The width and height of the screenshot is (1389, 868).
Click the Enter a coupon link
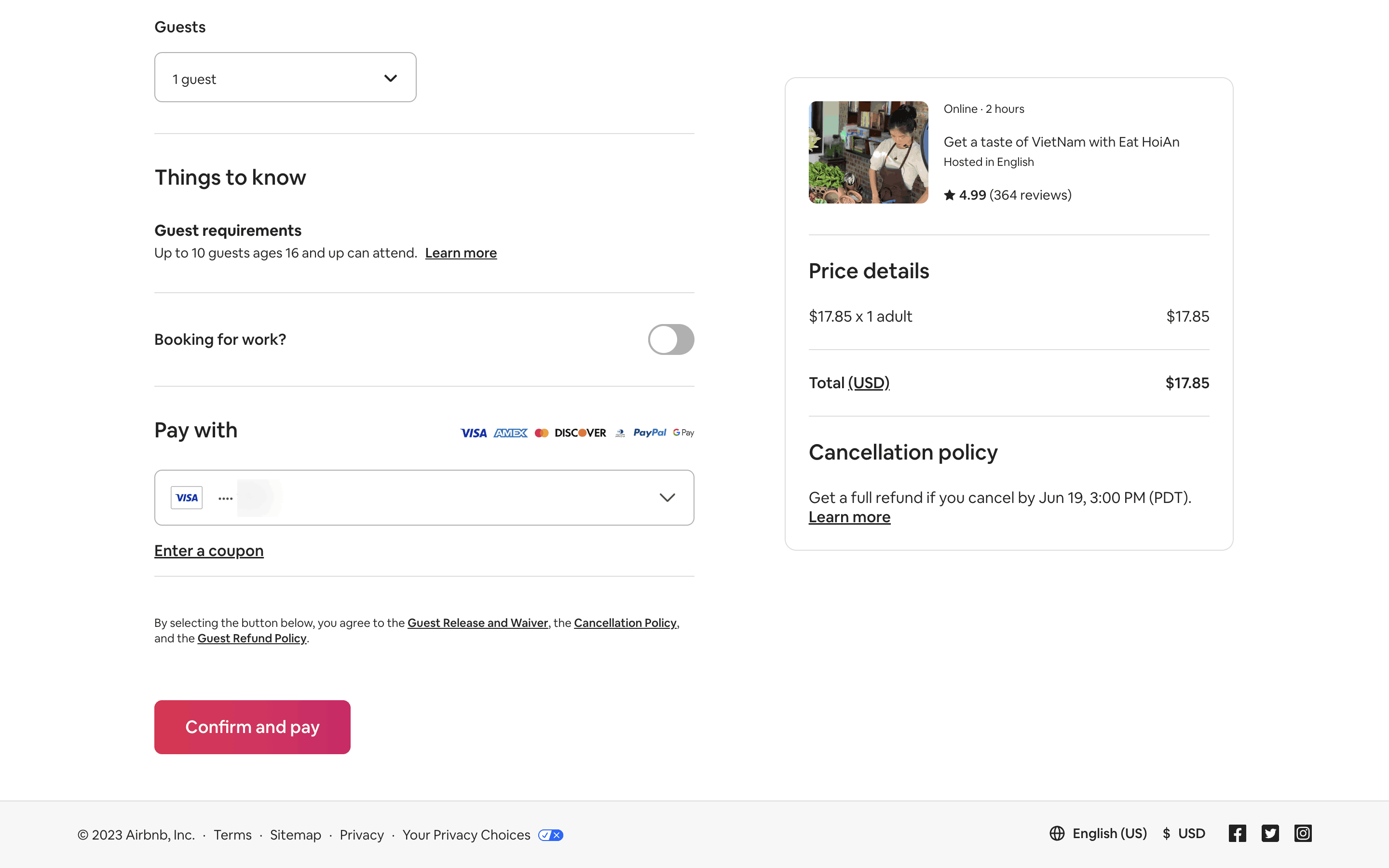(209, 551)
